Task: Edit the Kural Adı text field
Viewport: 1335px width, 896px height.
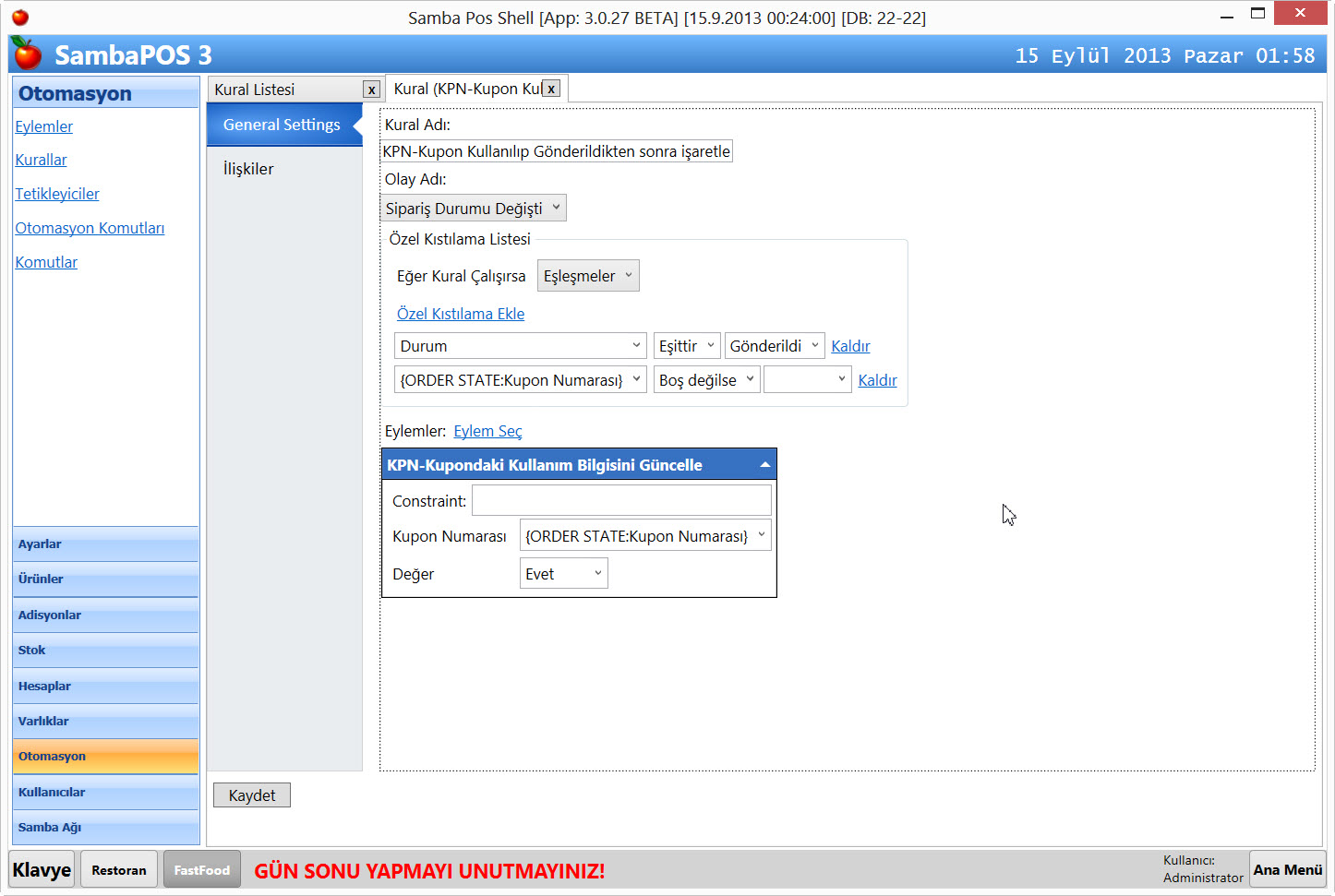Action: pyautogui.click(x=557, y=151)
